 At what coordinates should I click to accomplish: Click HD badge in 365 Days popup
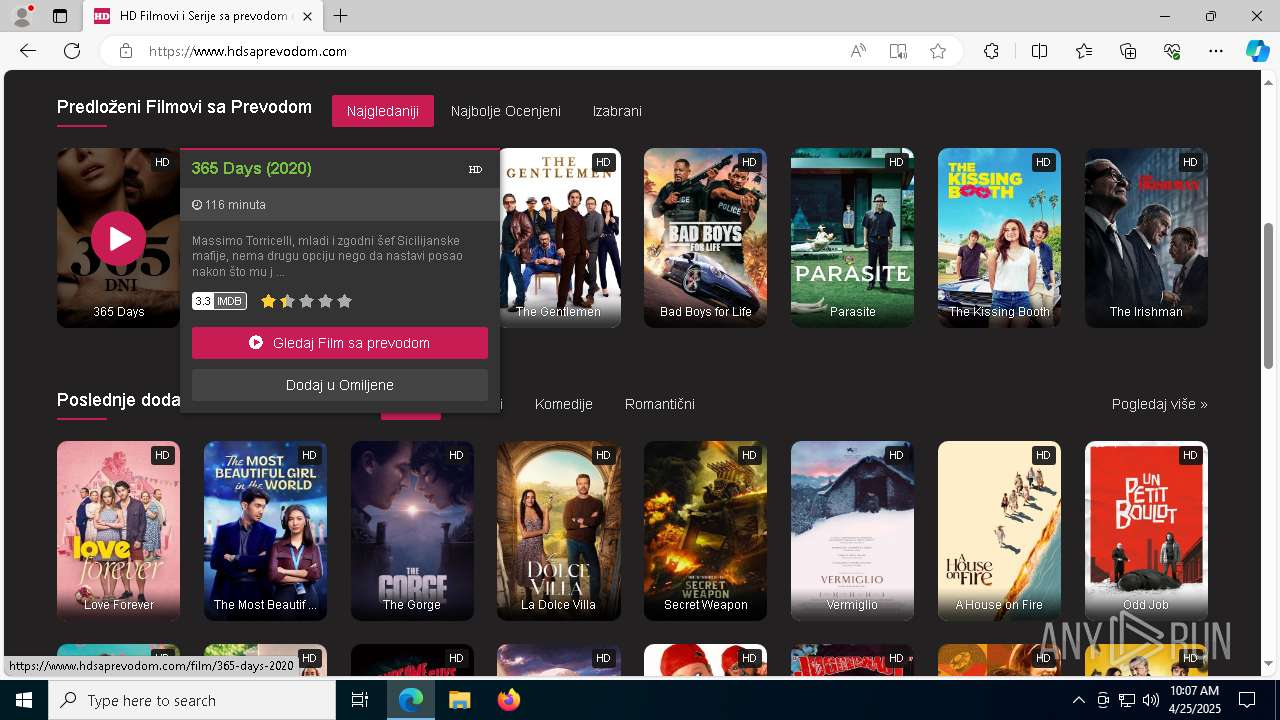(x=475, y=169)
